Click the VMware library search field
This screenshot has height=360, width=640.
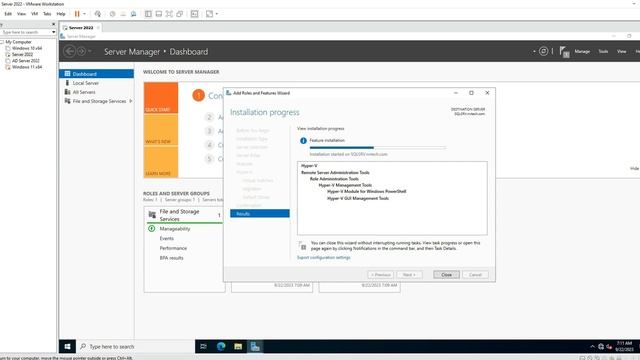(25, 32)
